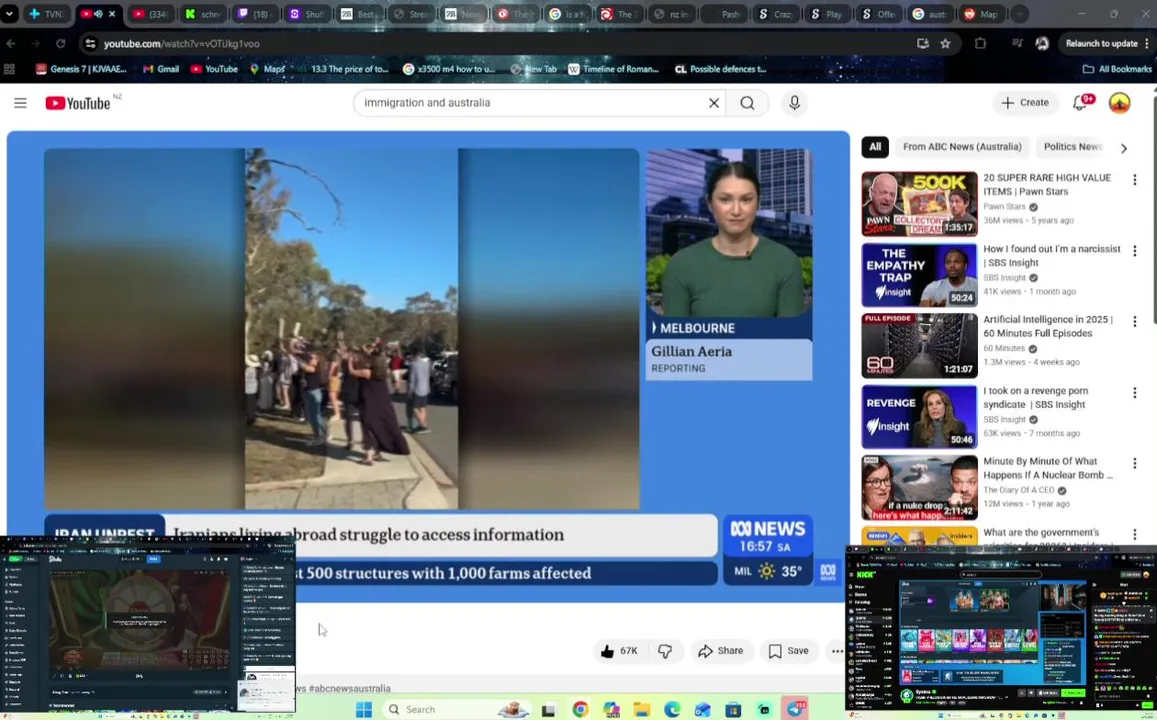
Task: Open the nuke drop video thumbnail
Action: tap(919, 487)
